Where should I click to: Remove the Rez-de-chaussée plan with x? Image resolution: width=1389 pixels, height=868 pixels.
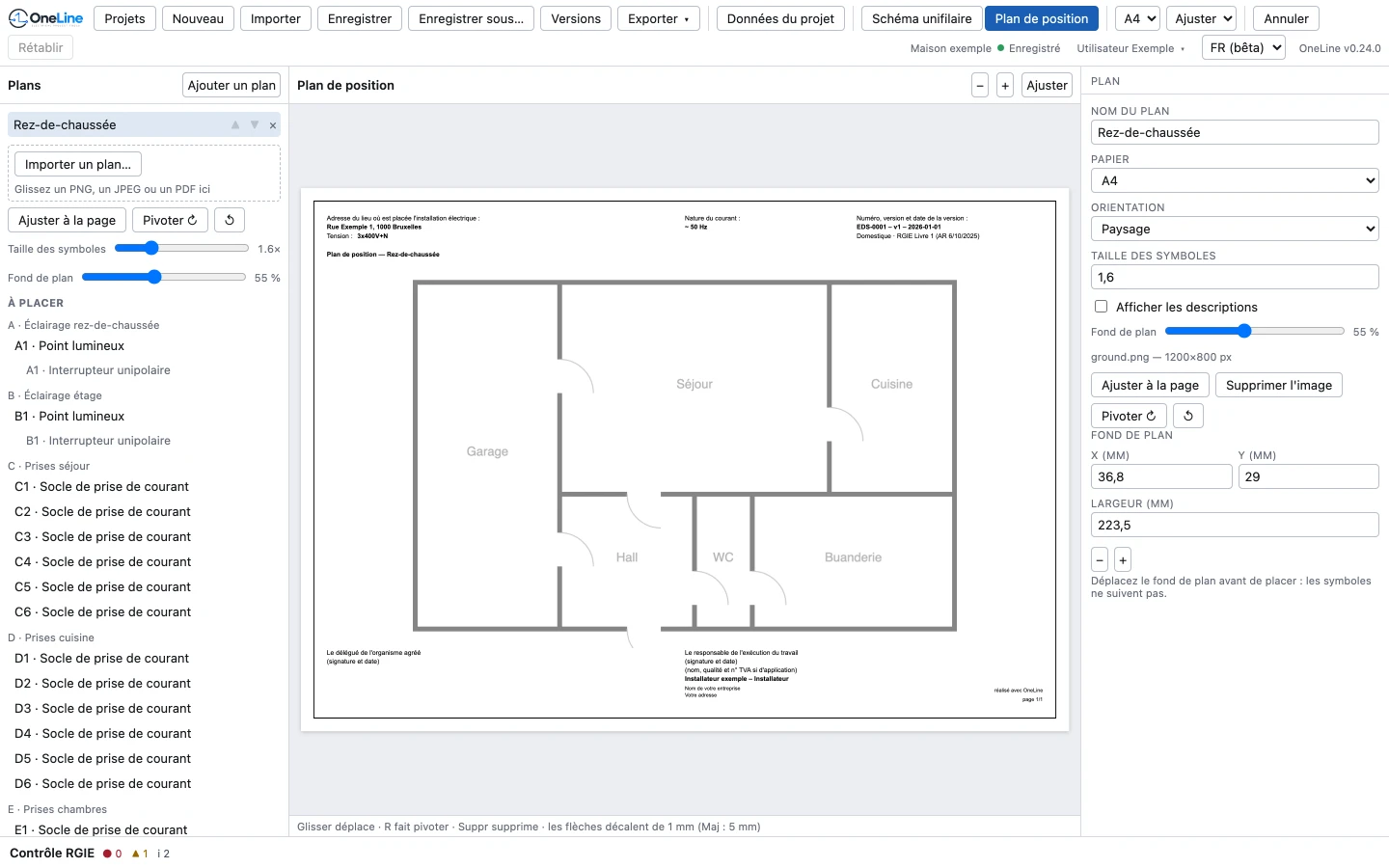[273, 125]
